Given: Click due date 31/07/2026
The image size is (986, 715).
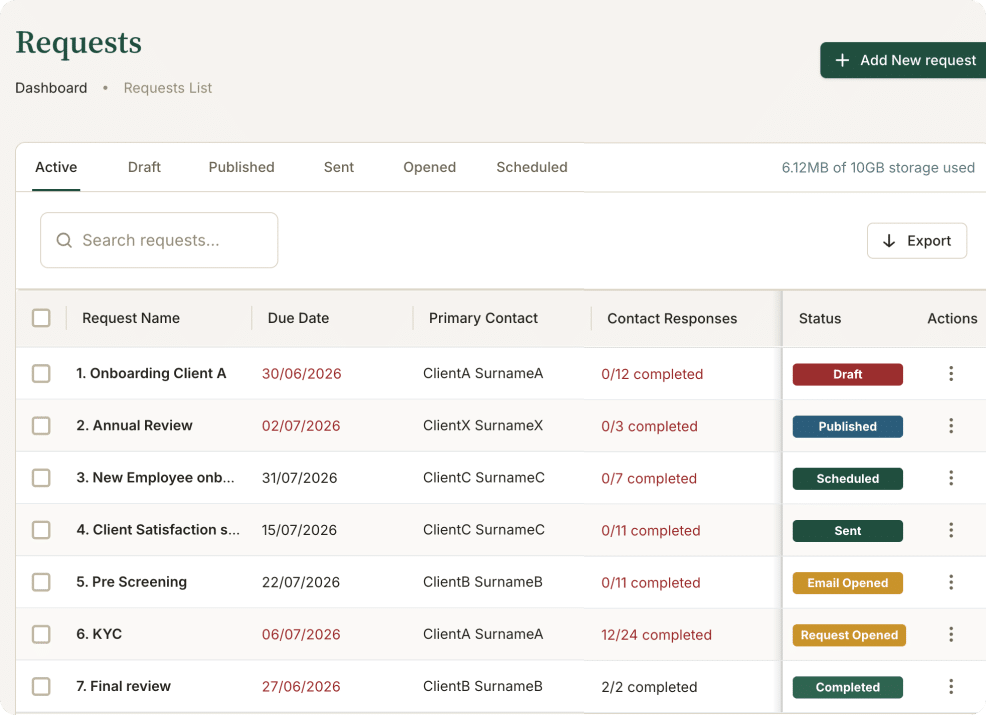Looking at the screenshot, I should [x=299, y=479].
